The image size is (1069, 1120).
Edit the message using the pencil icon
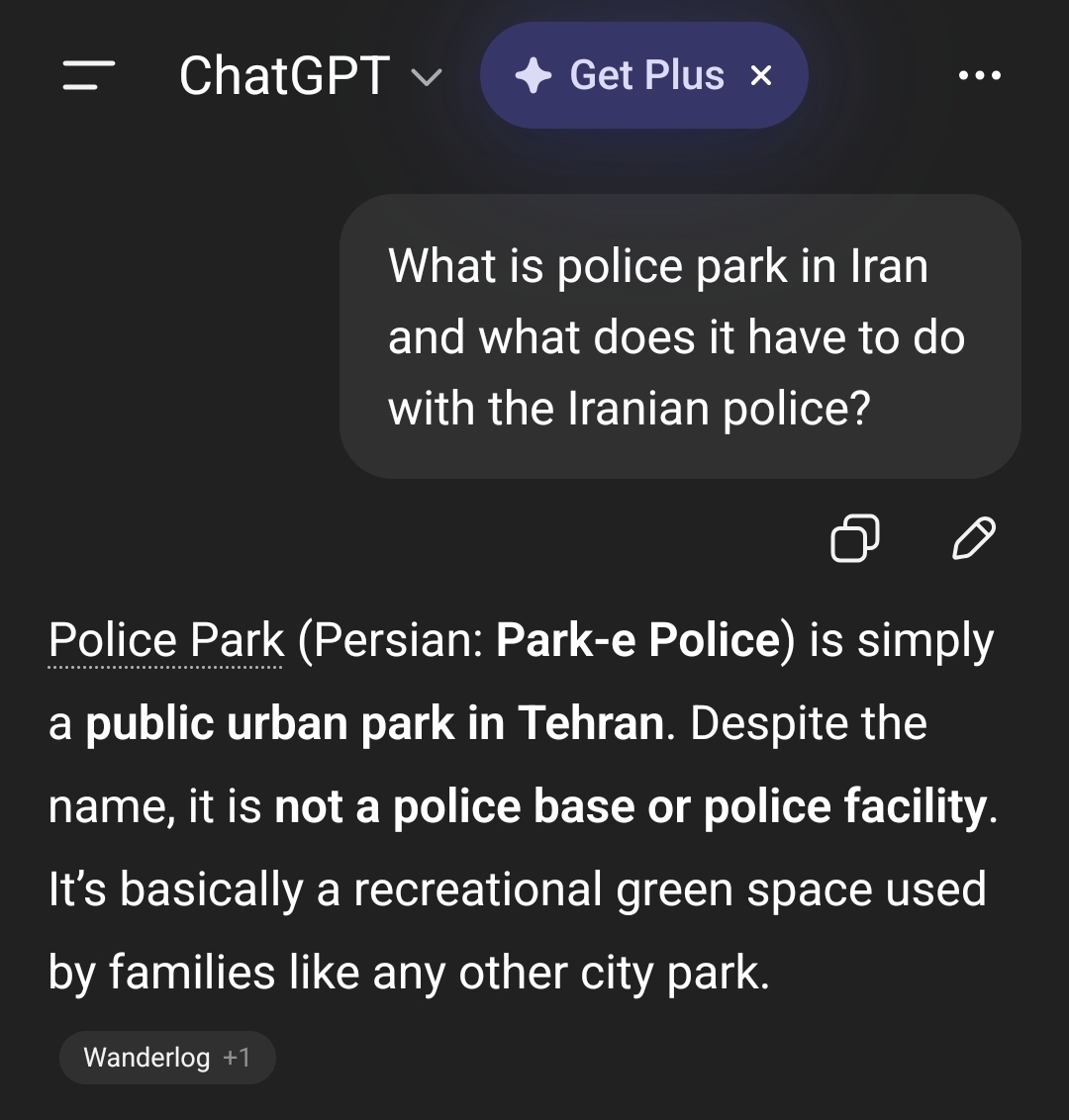point(973,538)
